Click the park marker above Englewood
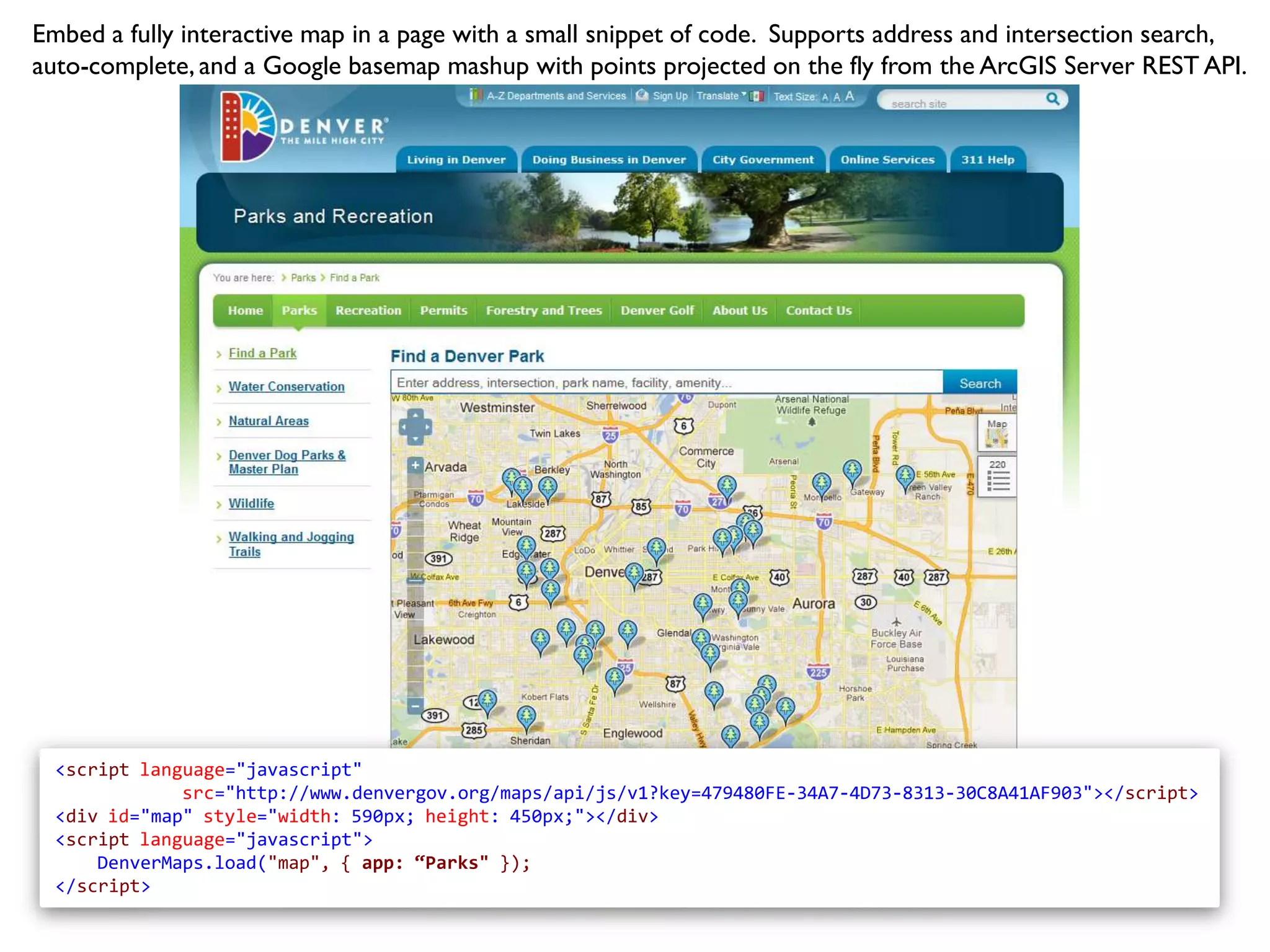The image size is (1270, 952). (x=615, y=680)
